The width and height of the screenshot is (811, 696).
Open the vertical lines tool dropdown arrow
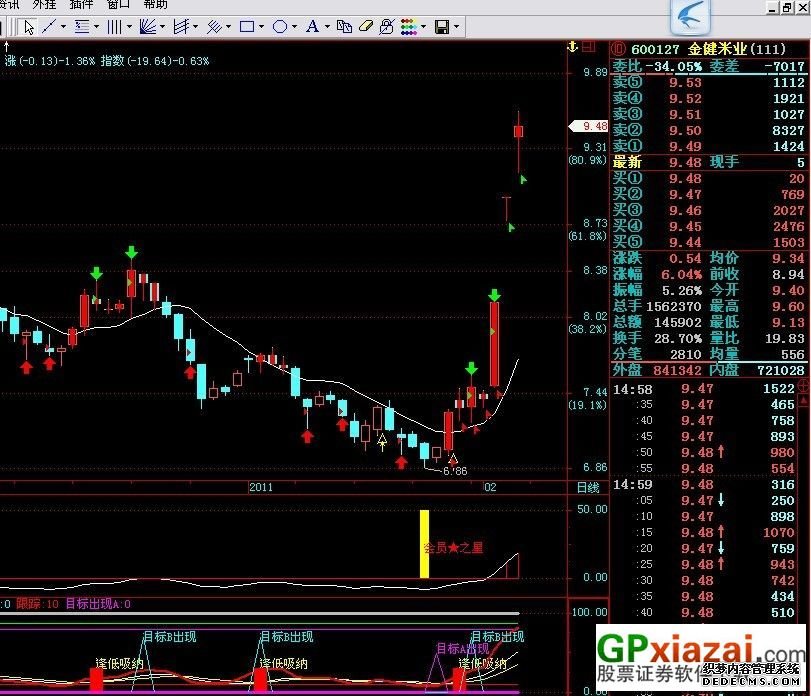(x=129, y=27)
